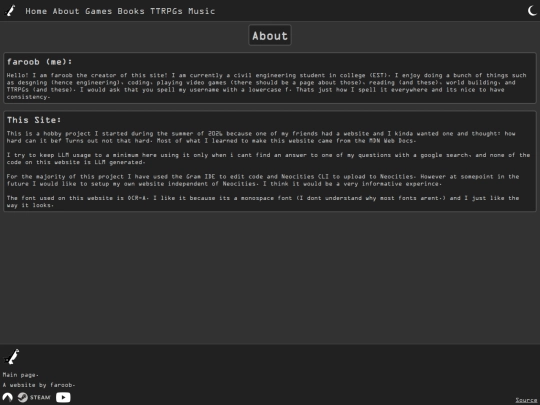Click the intro paragraph beginning "Hello! I am faroob"

[x=267, y=86]
